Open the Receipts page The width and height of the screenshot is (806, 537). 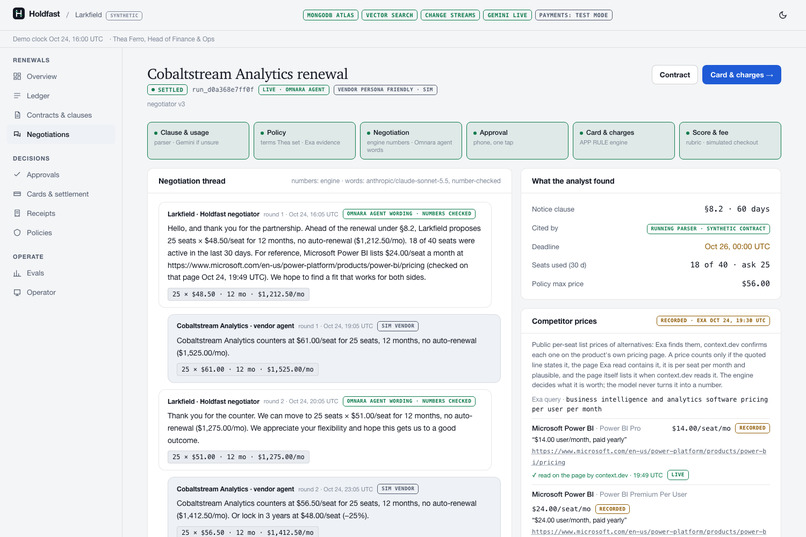(63, 213)
